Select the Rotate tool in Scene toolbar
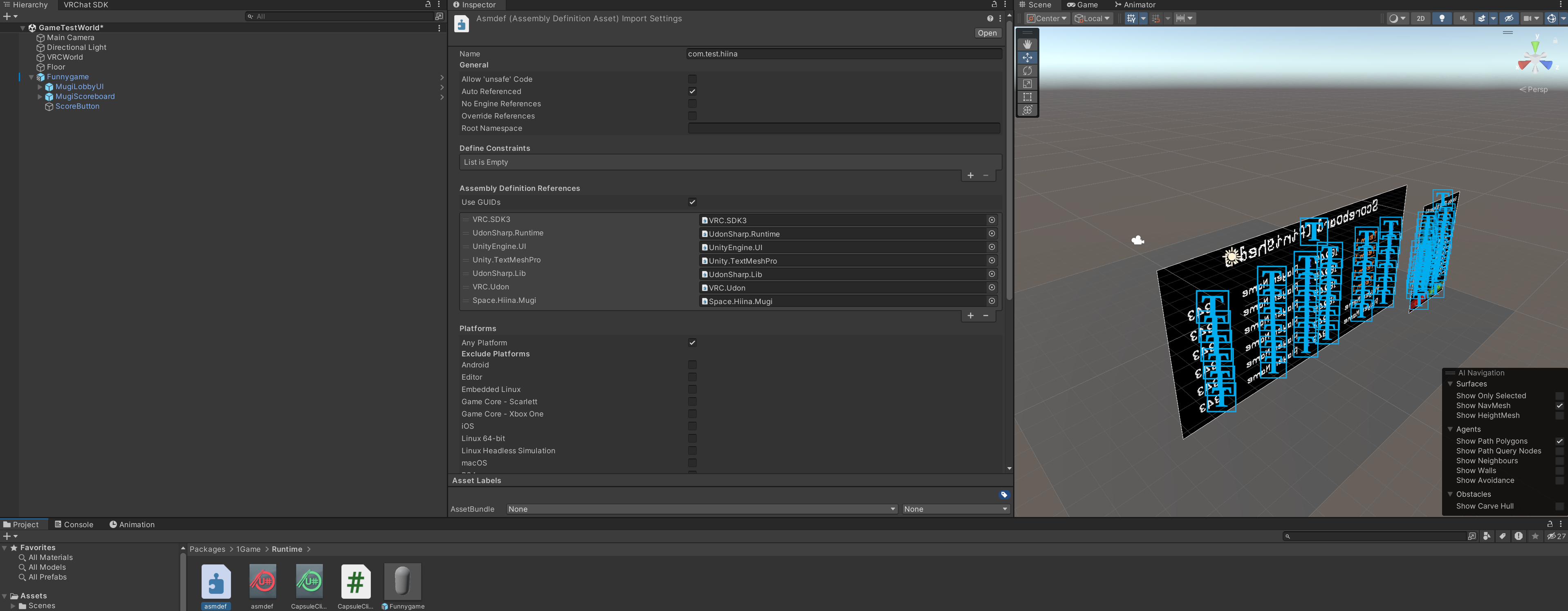The height and width of the screenshot is (611, 1568). point(1027,71)
